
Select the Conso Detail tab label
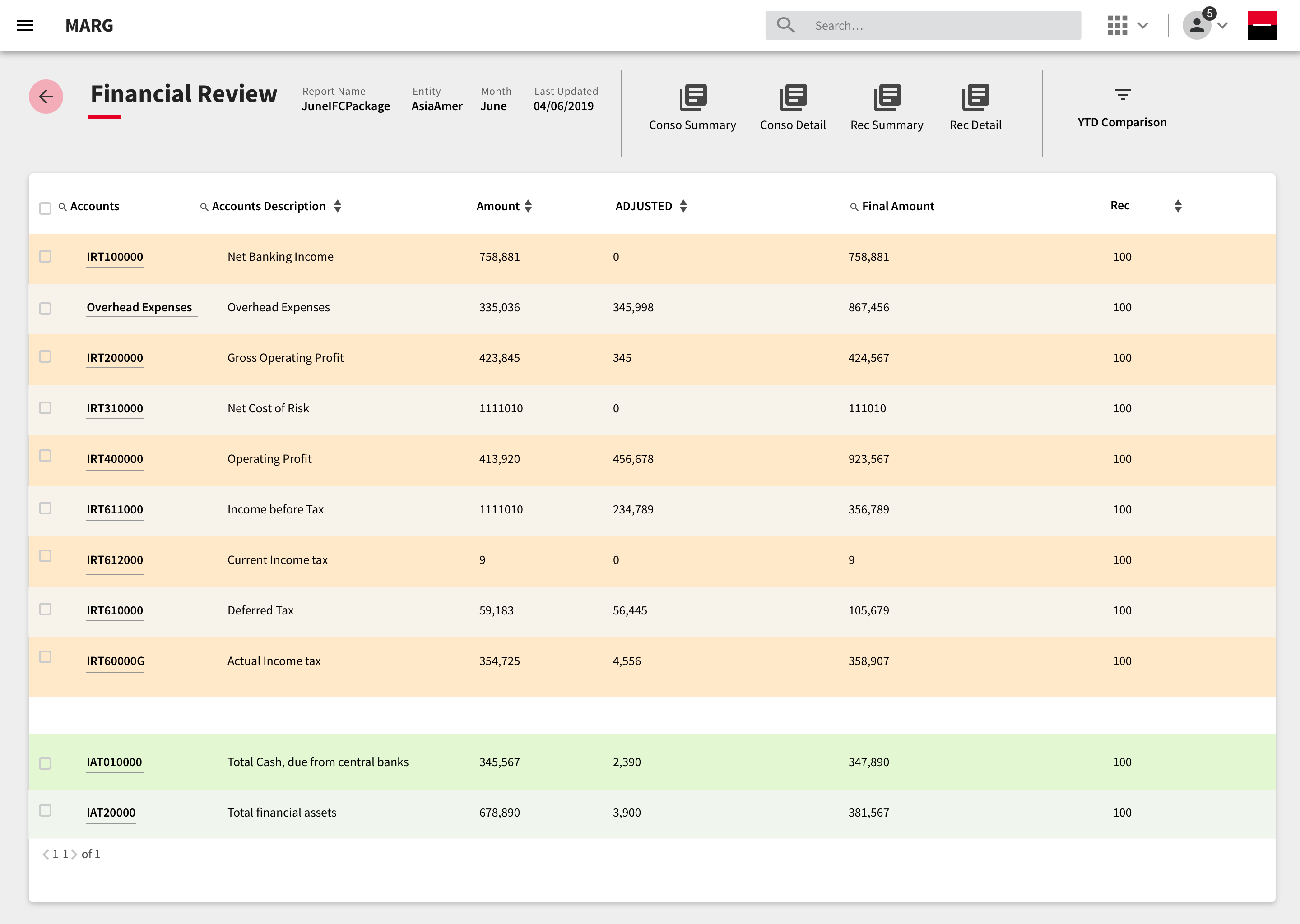(x=793, y=125)
